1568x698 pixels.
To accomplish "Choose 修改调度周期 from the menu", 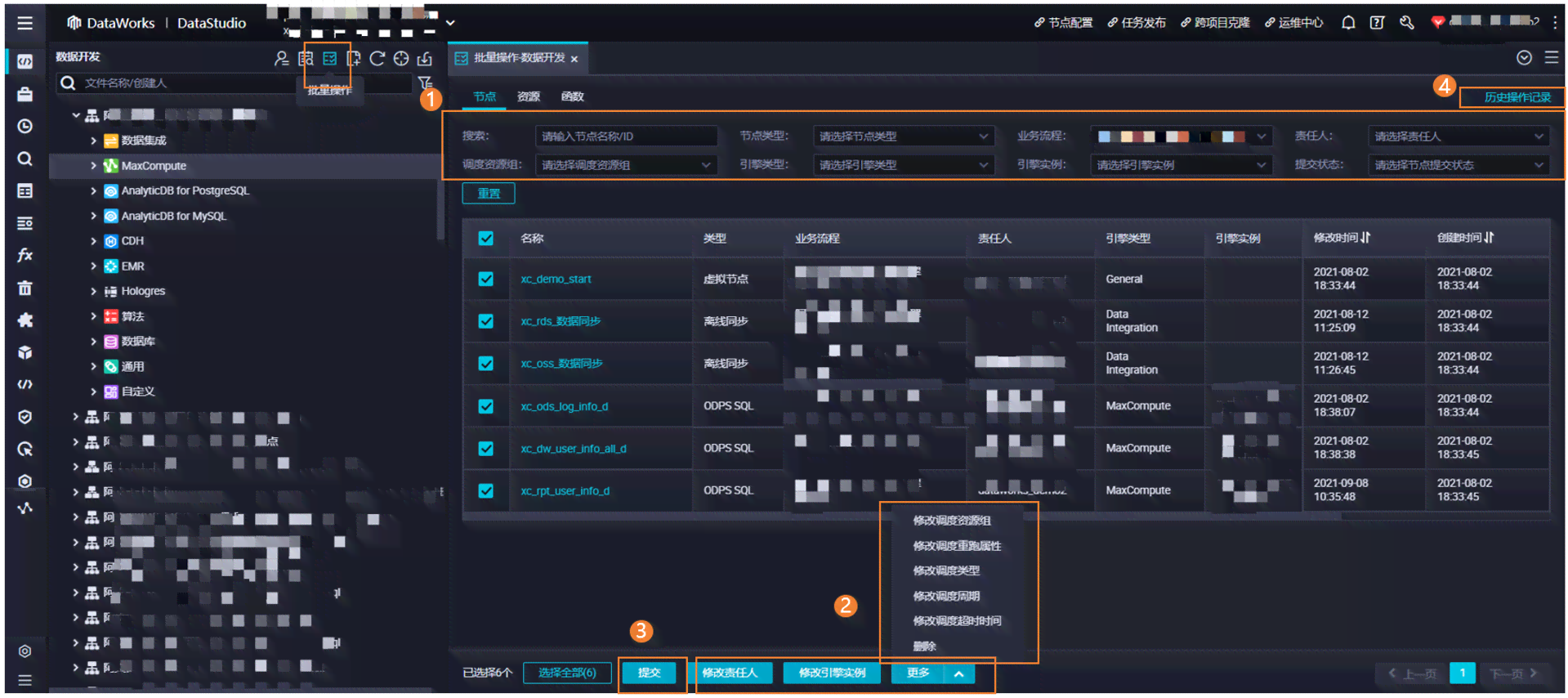I will 946,596.
